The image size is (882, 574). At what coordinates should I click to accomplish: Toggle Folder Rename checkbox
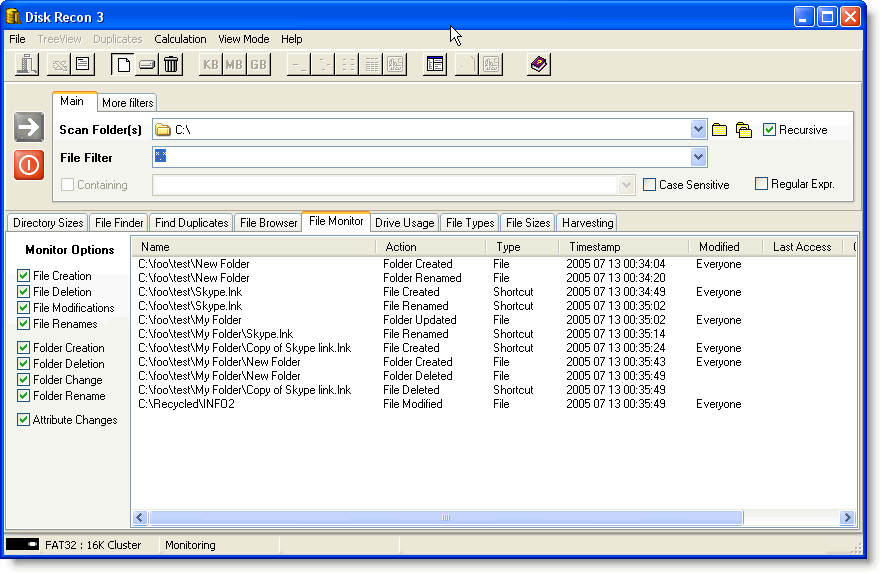point(23,396)
